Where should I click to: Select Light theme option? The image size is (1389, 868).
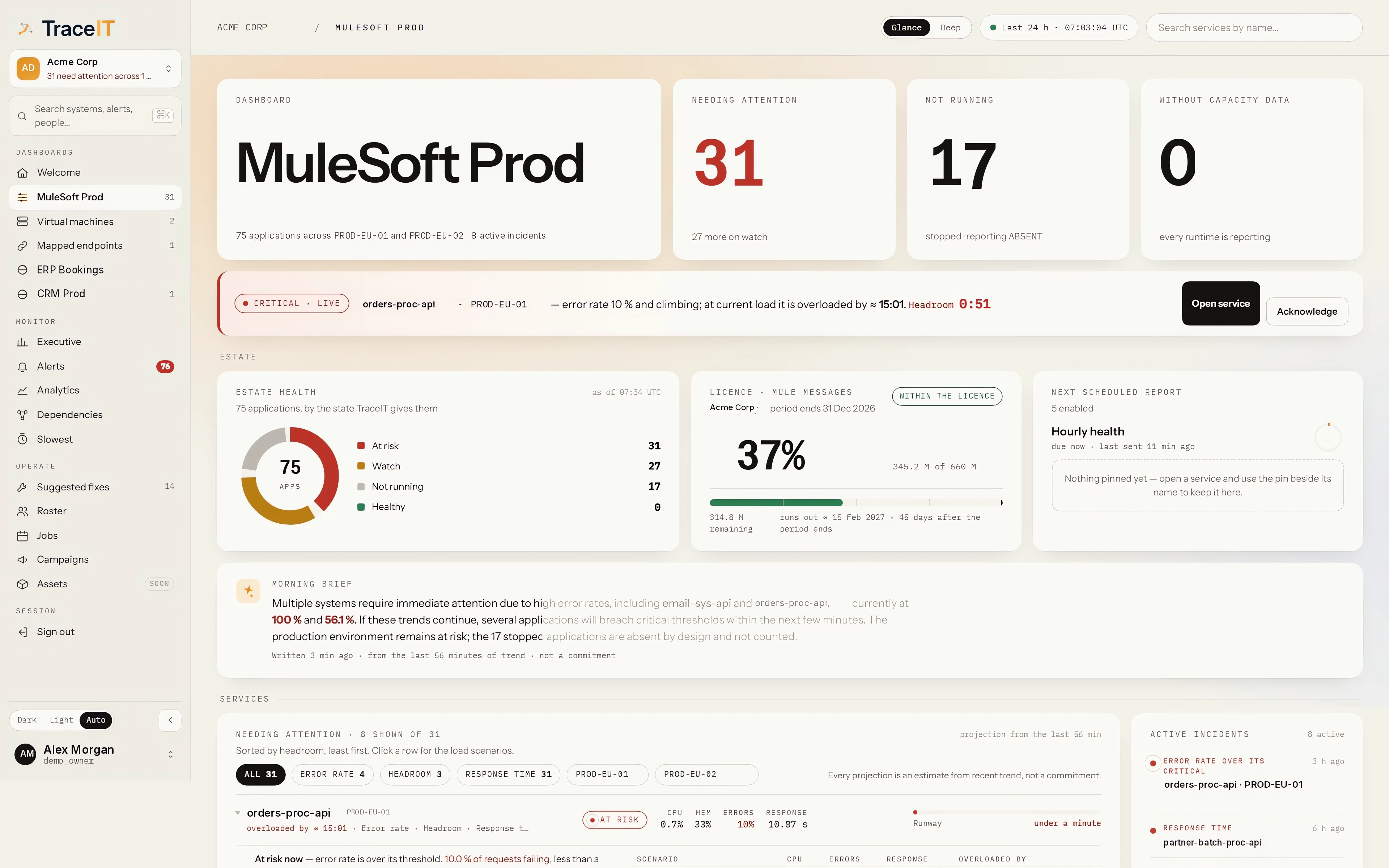61,720
